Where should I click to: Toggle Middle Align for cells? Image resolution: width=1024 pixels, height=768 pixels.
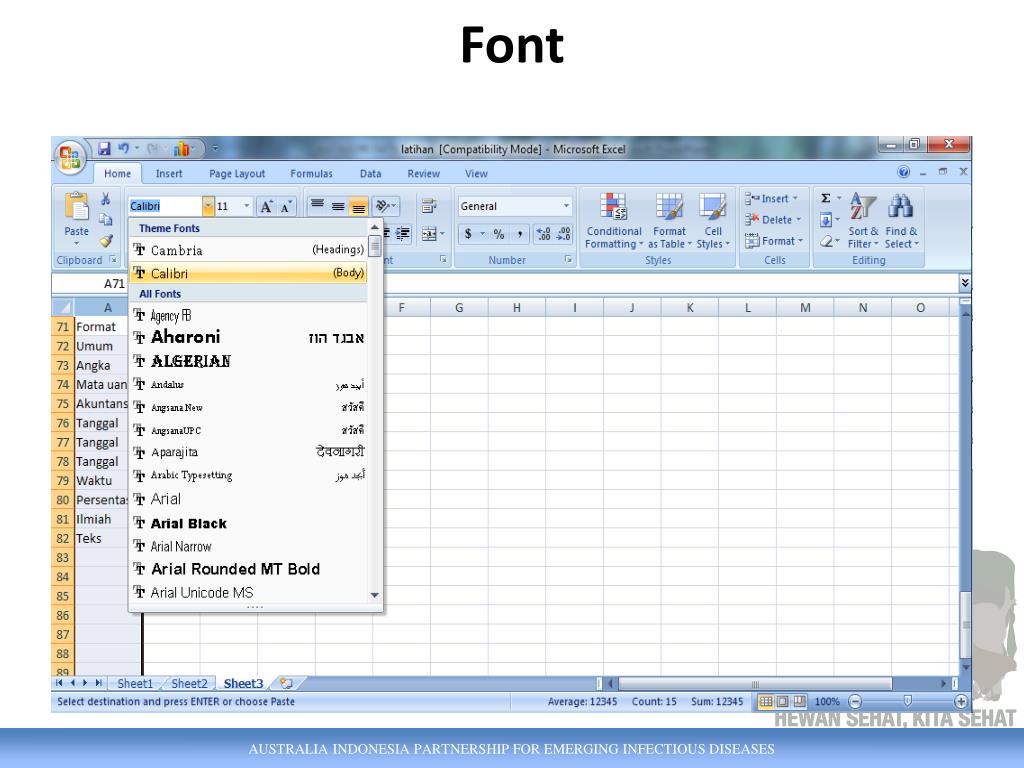click(x=338, y=206)
